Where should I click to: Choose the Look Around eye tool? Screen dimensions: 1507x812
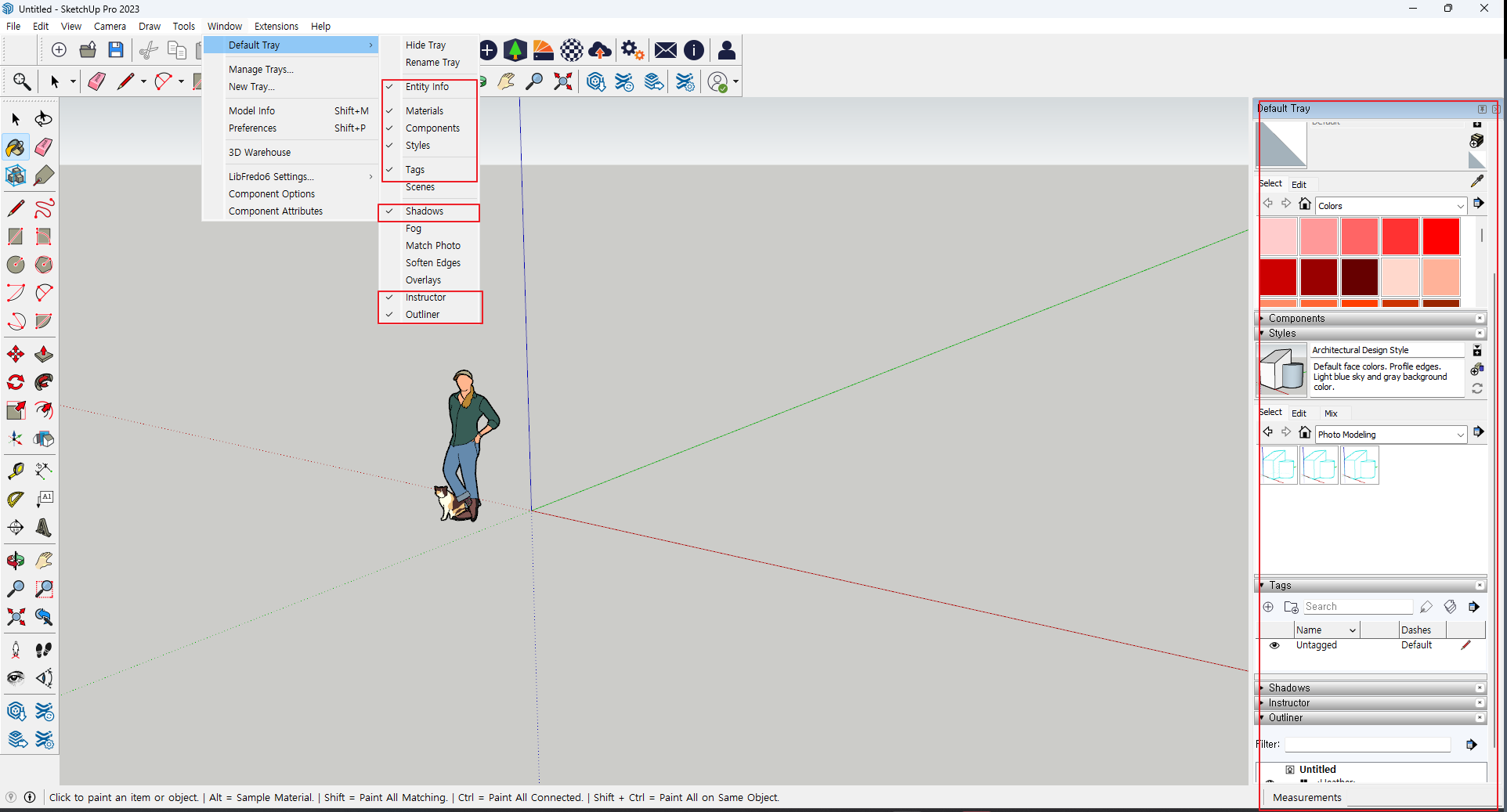point(16,678)
